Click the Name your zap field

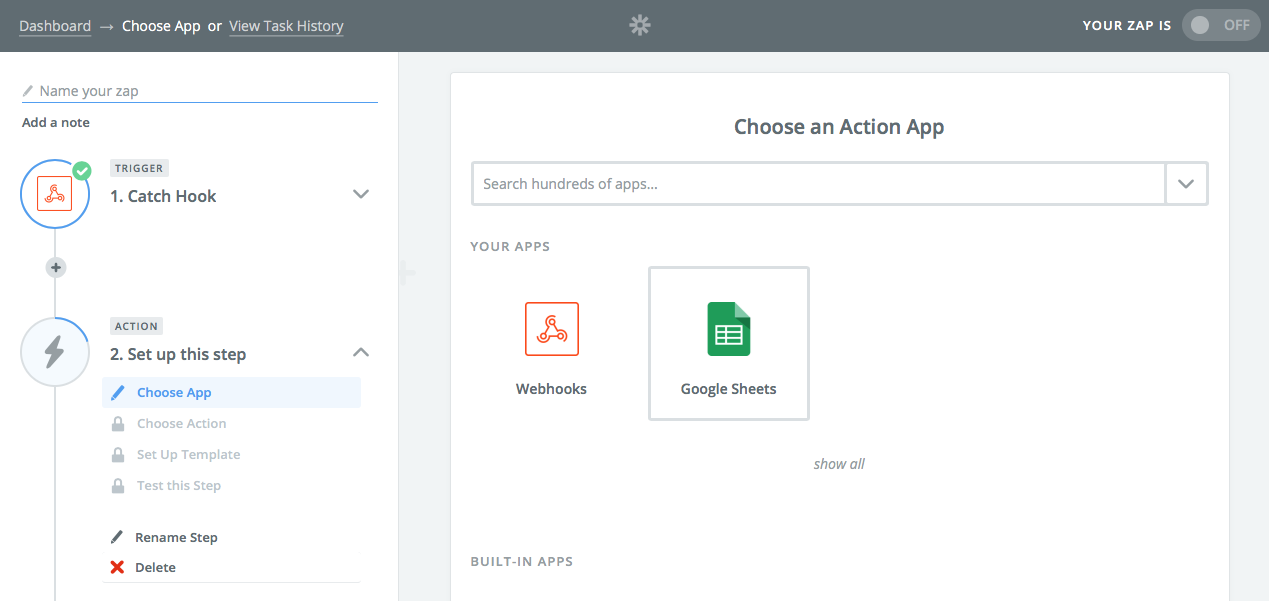(200, 91)
